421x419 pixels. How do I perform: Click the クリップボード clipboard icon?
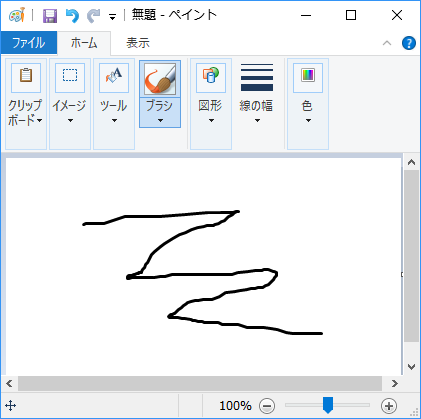pos(26,77)
